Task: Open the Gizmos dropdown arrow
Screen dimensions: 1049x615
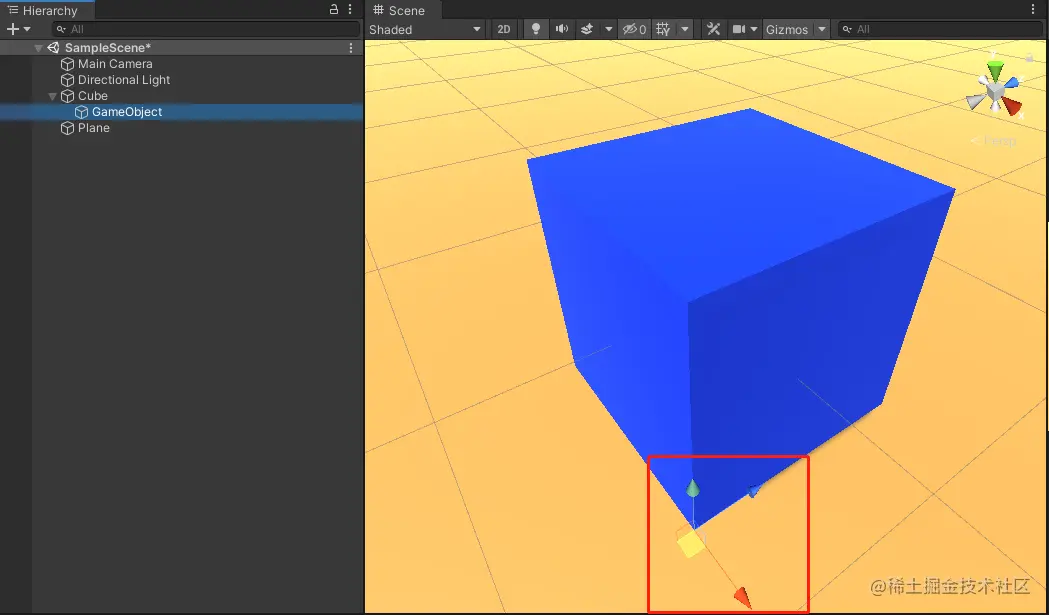Action: (x=822, y=29)
